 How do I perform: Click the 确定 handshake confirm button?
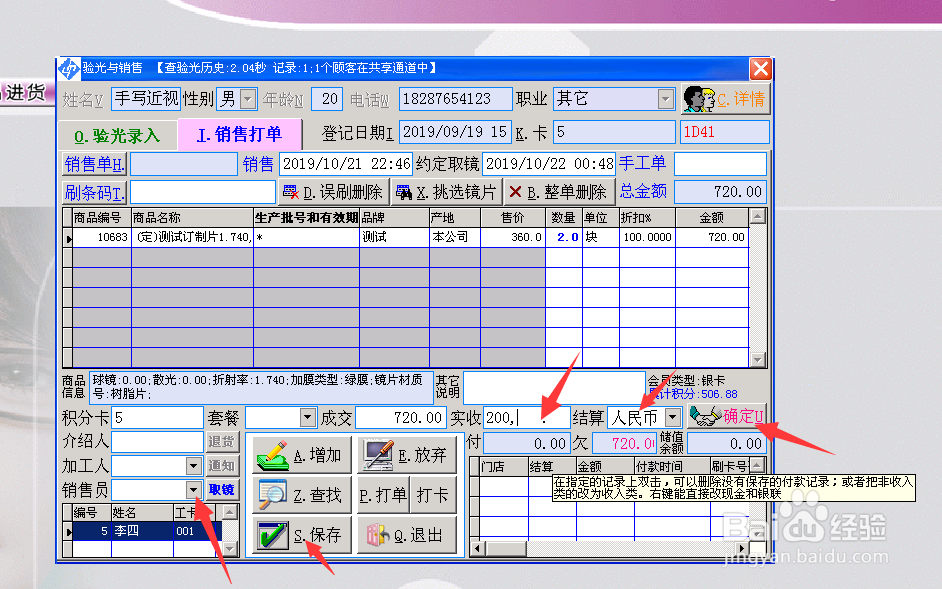(727, 416)
